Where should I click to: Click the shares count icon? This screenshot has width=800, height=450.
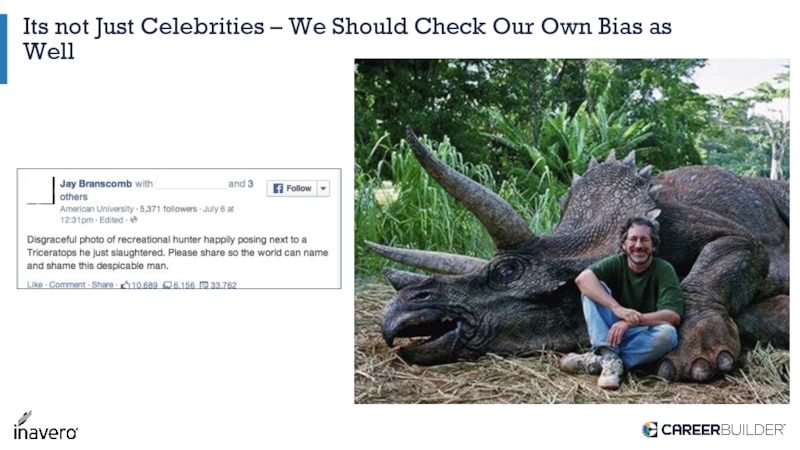click(x=204, y=285)
